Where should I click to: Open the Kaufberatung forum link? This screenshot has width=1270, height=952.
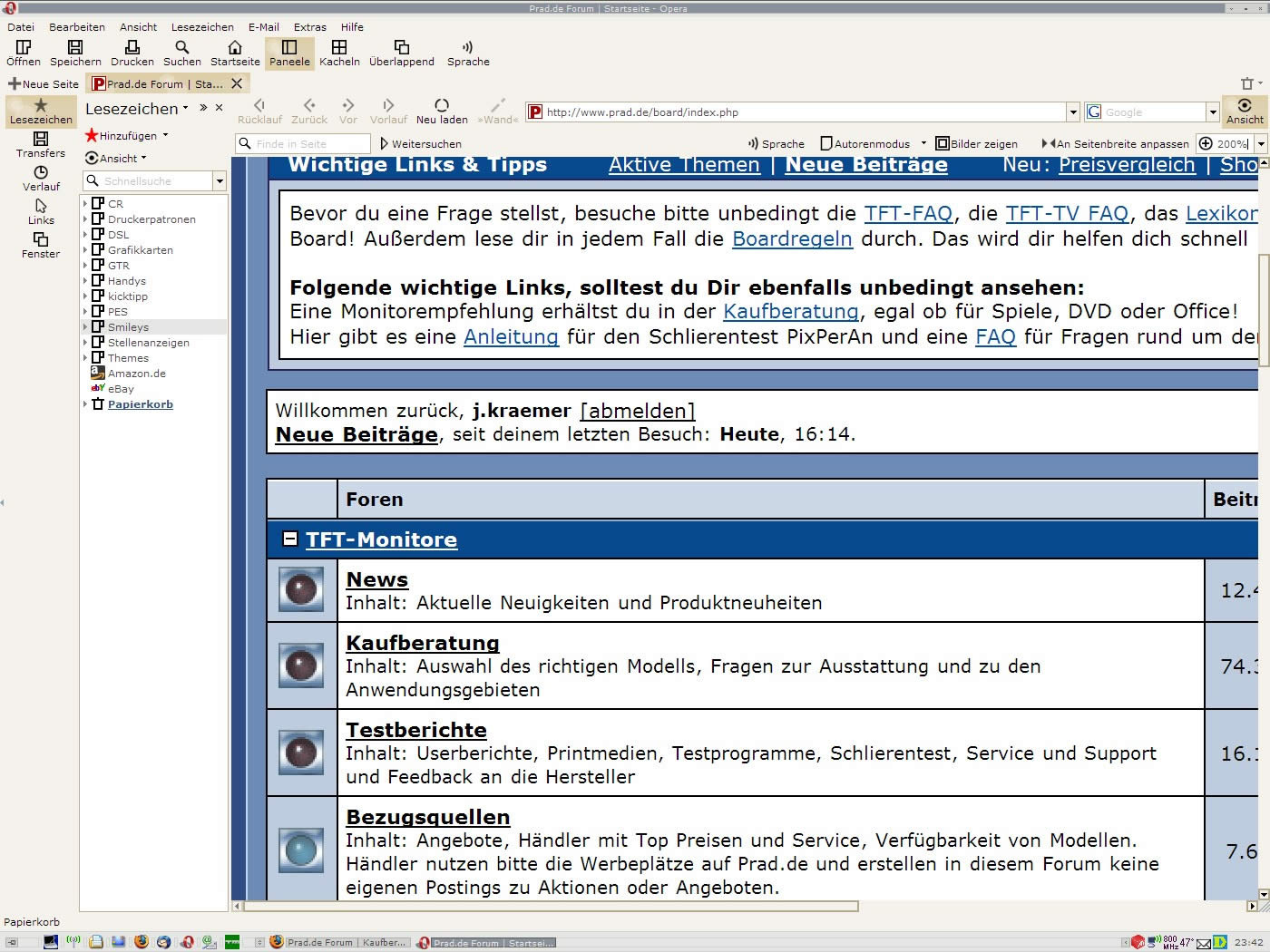pos(423,643)
